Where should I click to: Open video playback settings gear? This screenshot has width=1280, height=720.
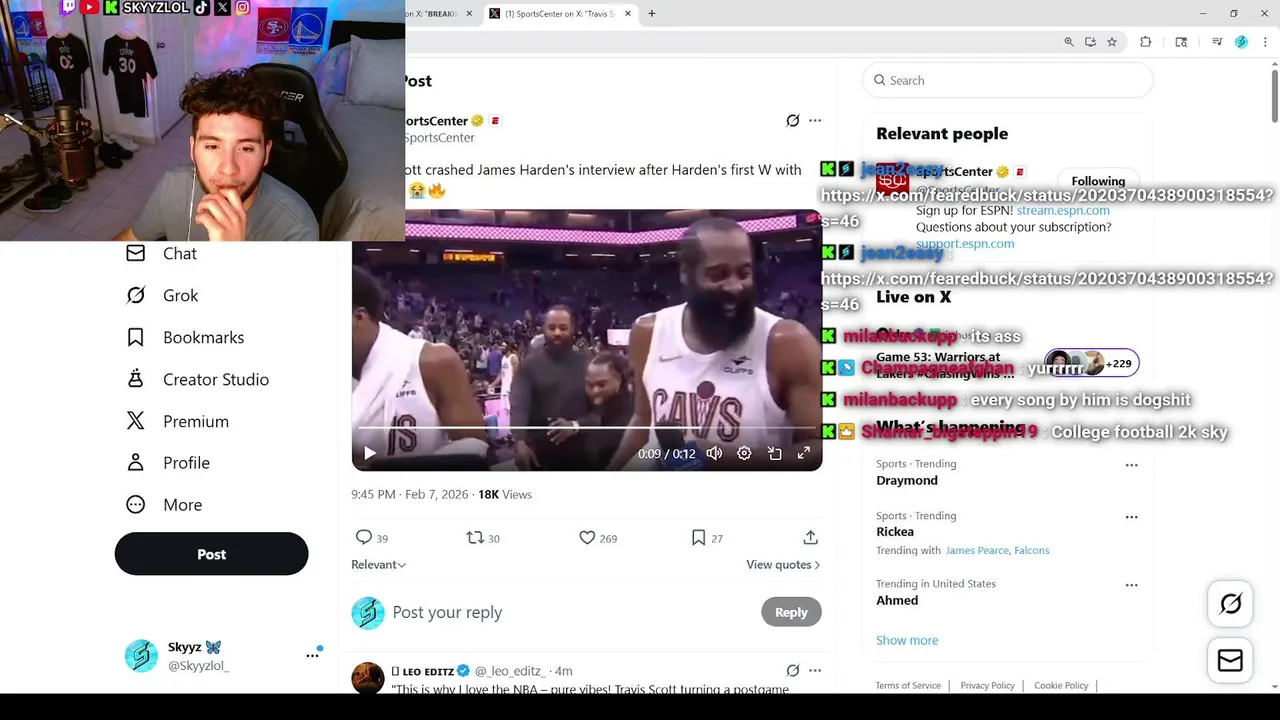point(744,453)
